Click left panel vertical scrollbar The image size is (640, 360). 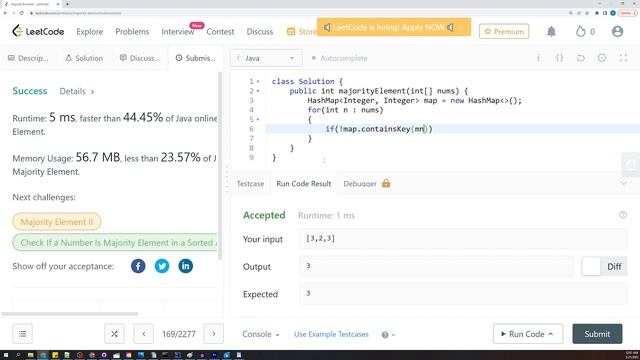(x=220, y=165)
